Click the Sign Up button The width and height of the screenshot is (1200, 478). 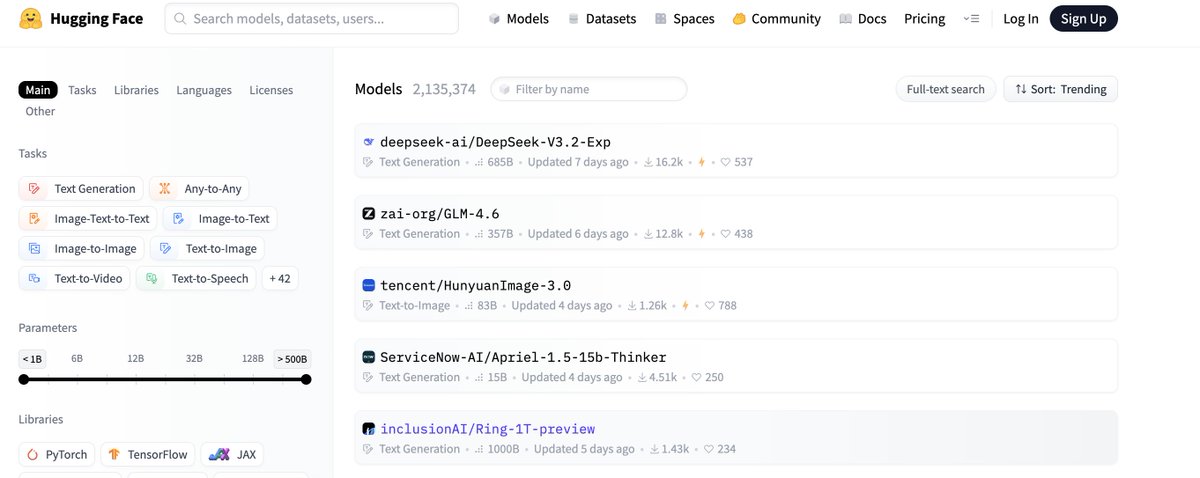(x=1084, y=19)
